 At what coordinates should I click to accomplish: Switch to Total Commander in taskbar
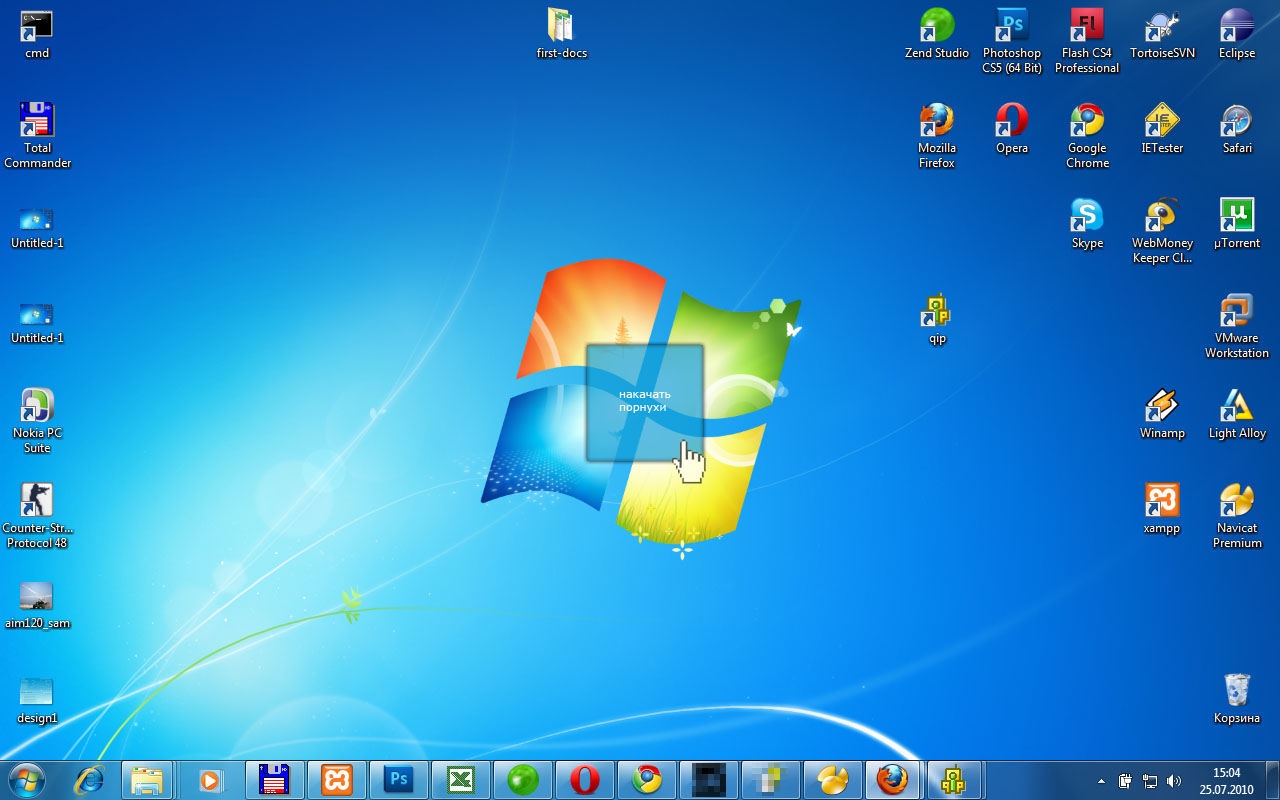[273, 779]
